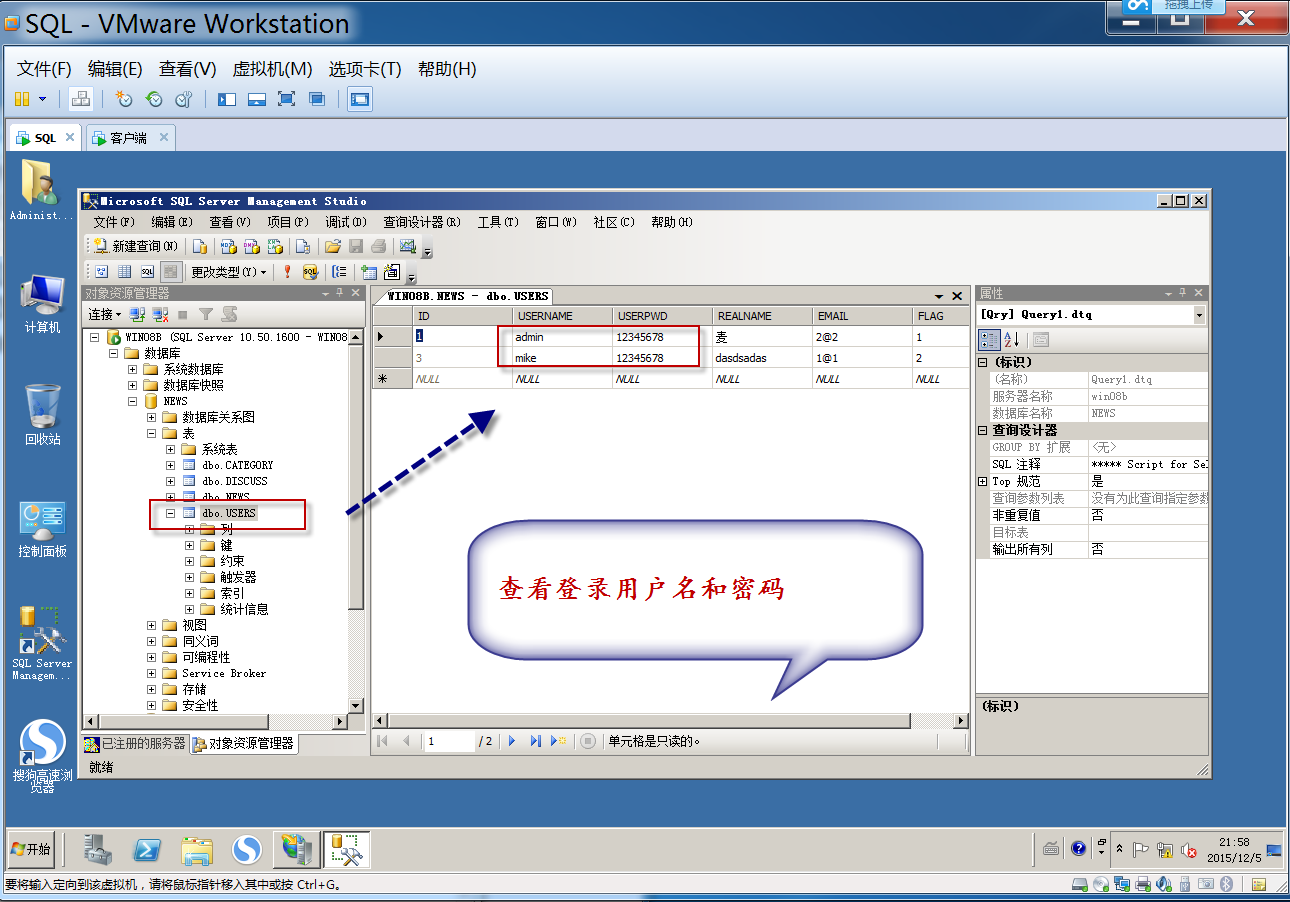Click the Move Last record button in navigator

coord(535,741)
